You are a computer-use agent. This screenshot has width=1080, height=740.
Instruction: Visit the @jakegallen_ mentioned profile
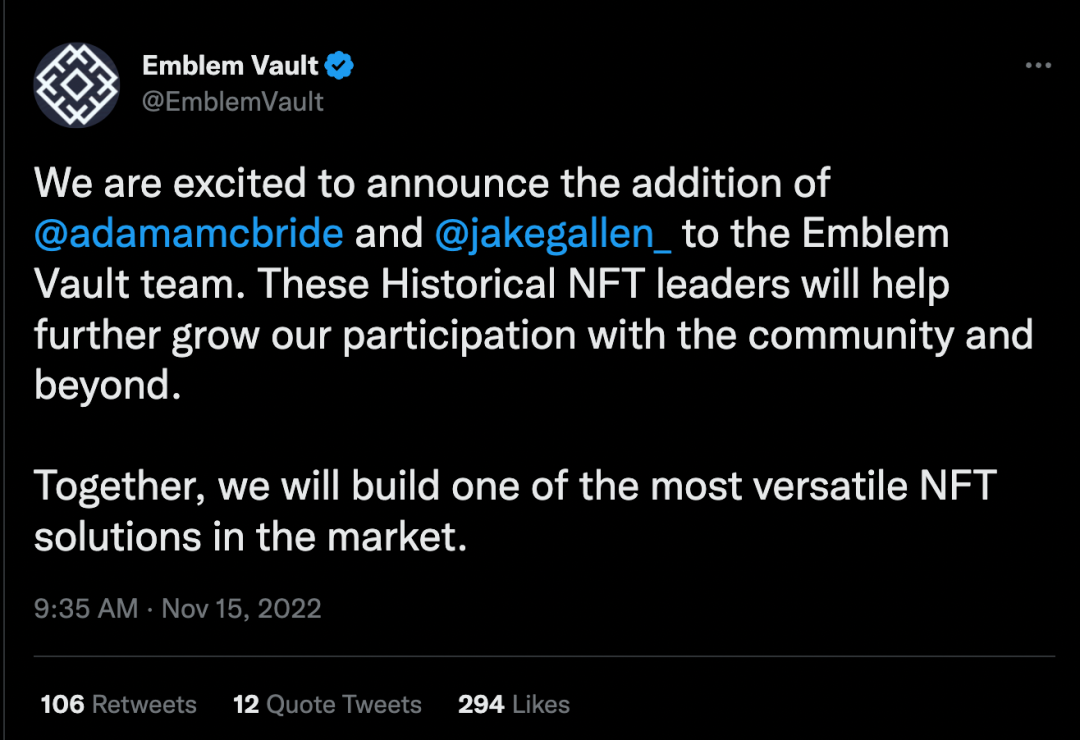point(552,234)
